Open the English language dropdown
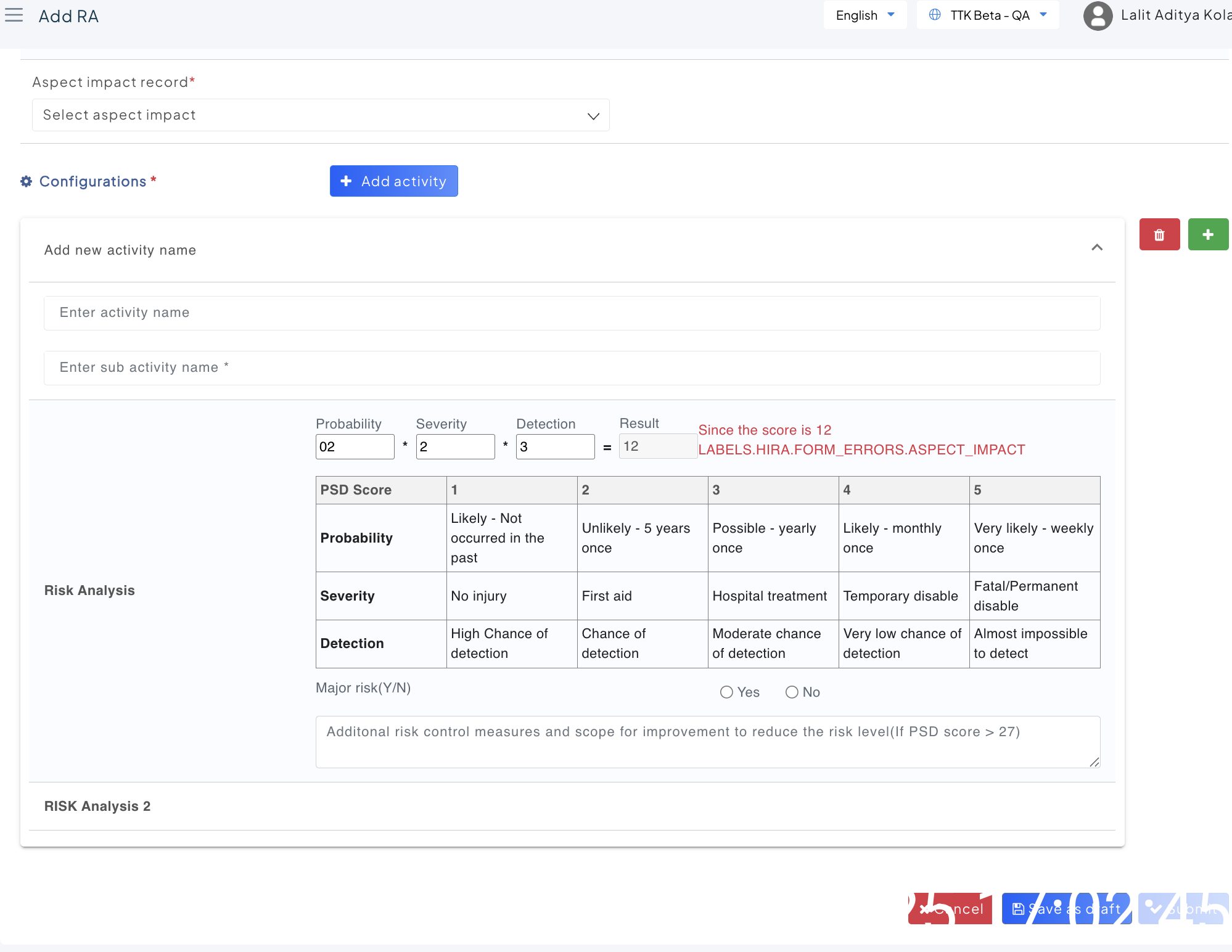 coord(864,15)
